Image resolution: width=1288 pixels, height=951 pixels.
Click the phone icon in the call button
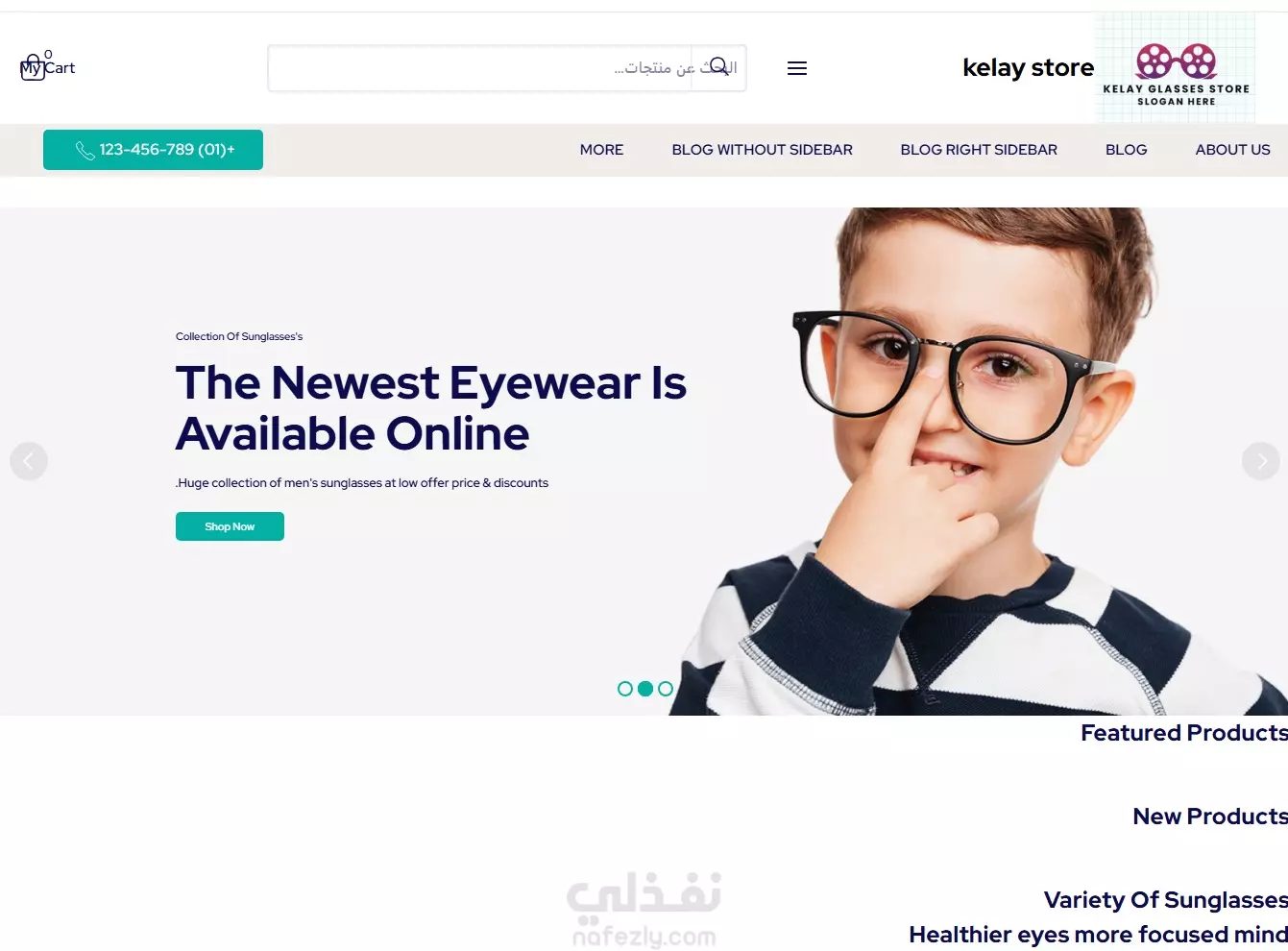click(85, 151)
